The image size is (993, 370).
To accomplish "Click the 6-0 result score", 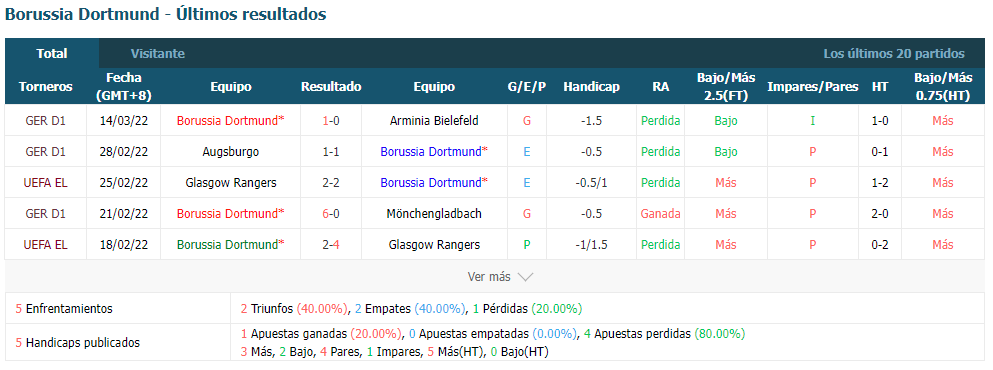I will [x=331, y=214].
